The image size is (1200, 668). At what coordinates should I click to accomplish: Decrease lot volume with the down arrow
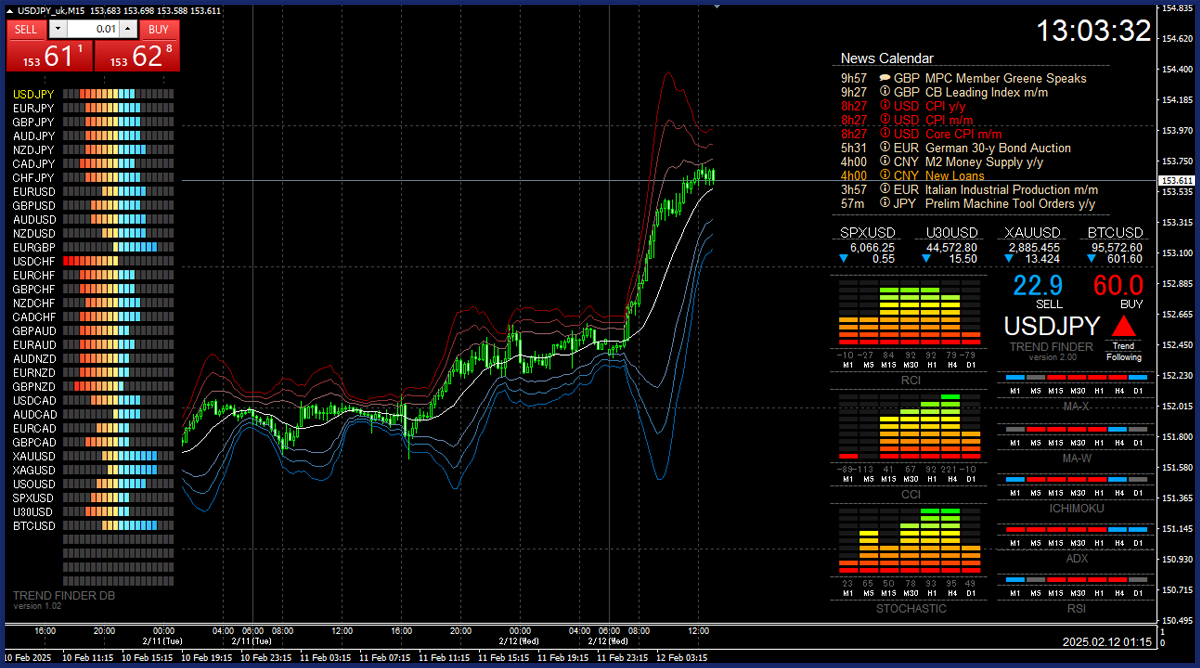point(57,30)
